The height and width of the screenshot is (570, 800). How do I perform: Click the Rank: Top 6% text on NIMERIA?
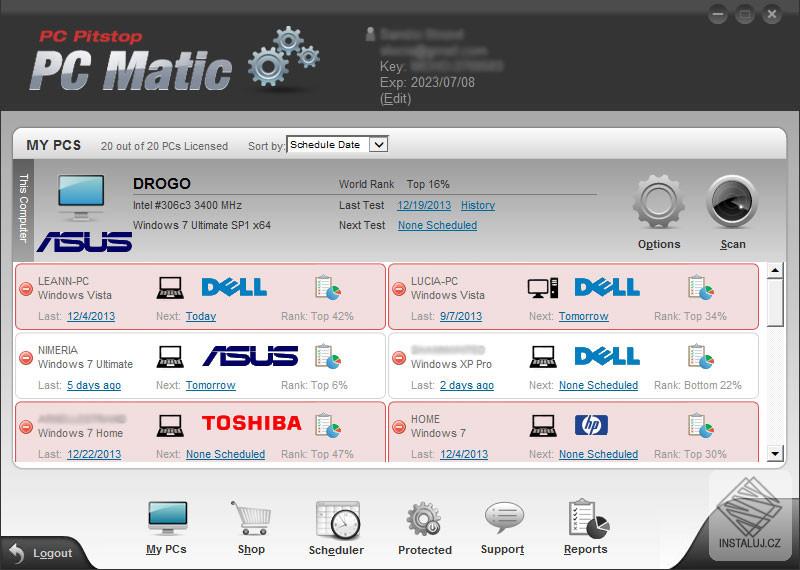click(x=314, y=385)
